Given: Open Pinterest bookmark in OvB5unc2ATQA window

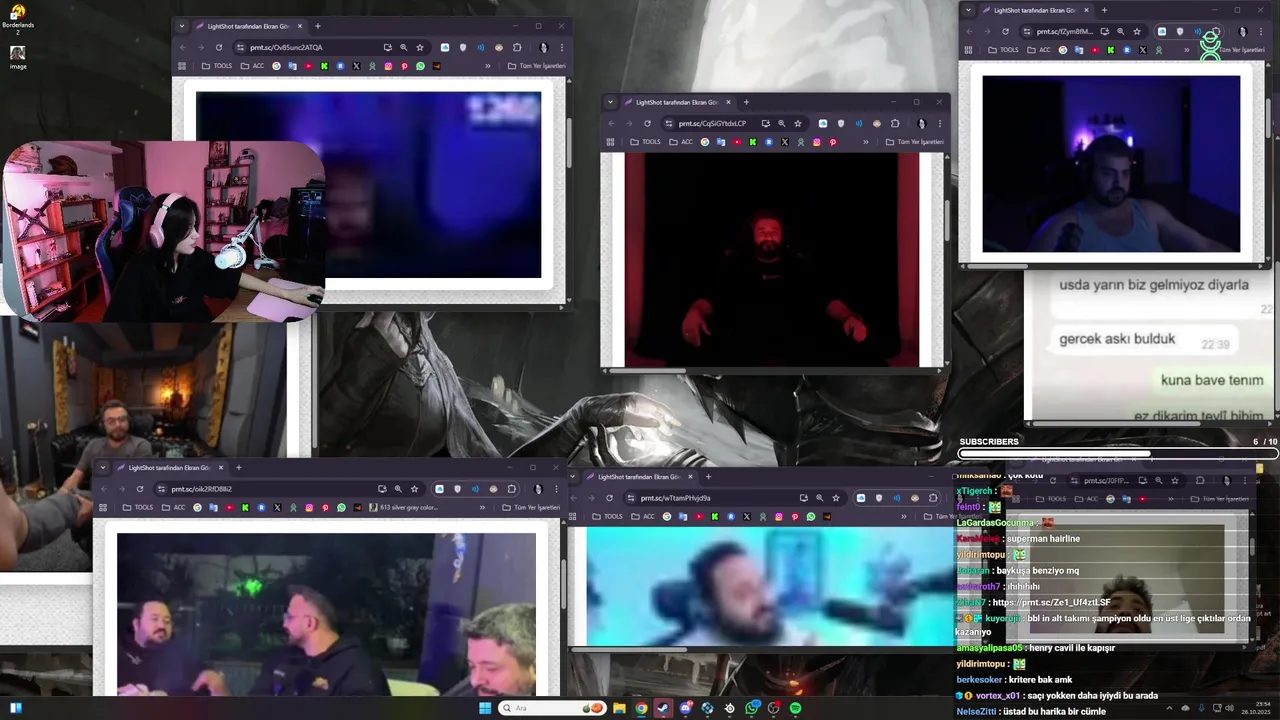Looking at the screenshot, I should pos(404,66).
